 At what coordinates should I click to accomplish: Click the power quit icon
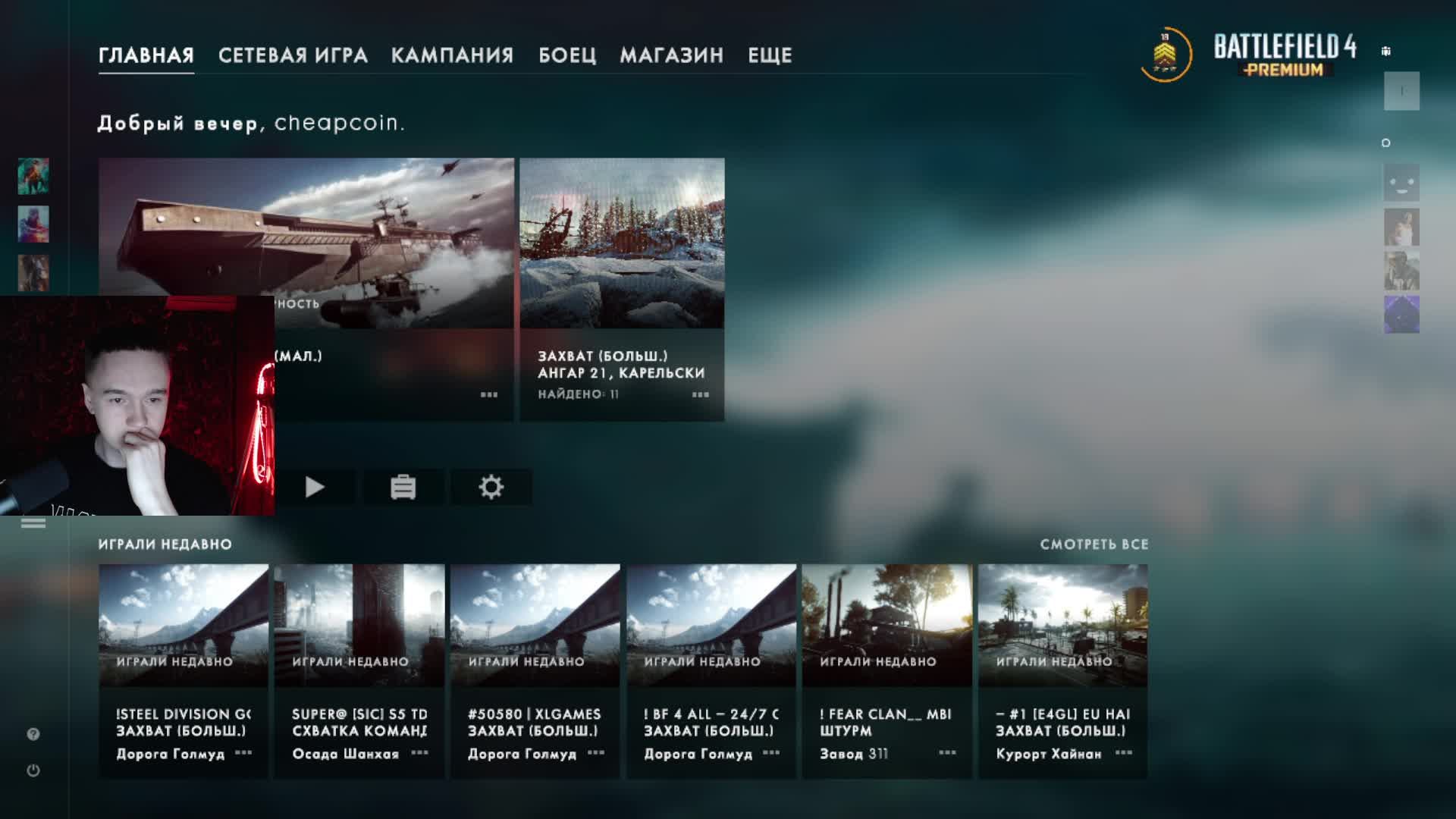33,770
